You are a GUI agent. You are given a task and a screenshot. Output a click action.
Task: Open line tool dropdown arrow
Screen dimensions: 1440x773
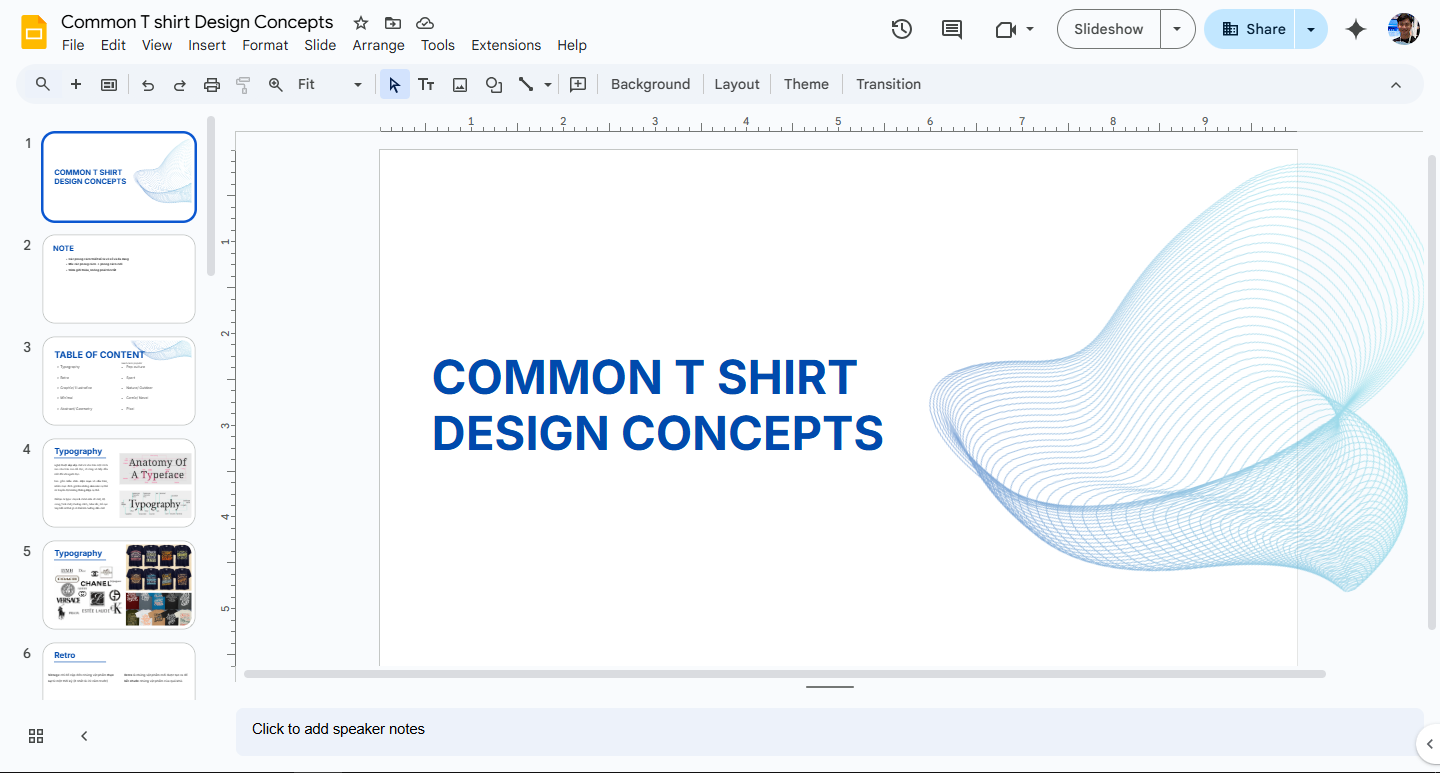(x=548, y=85)
